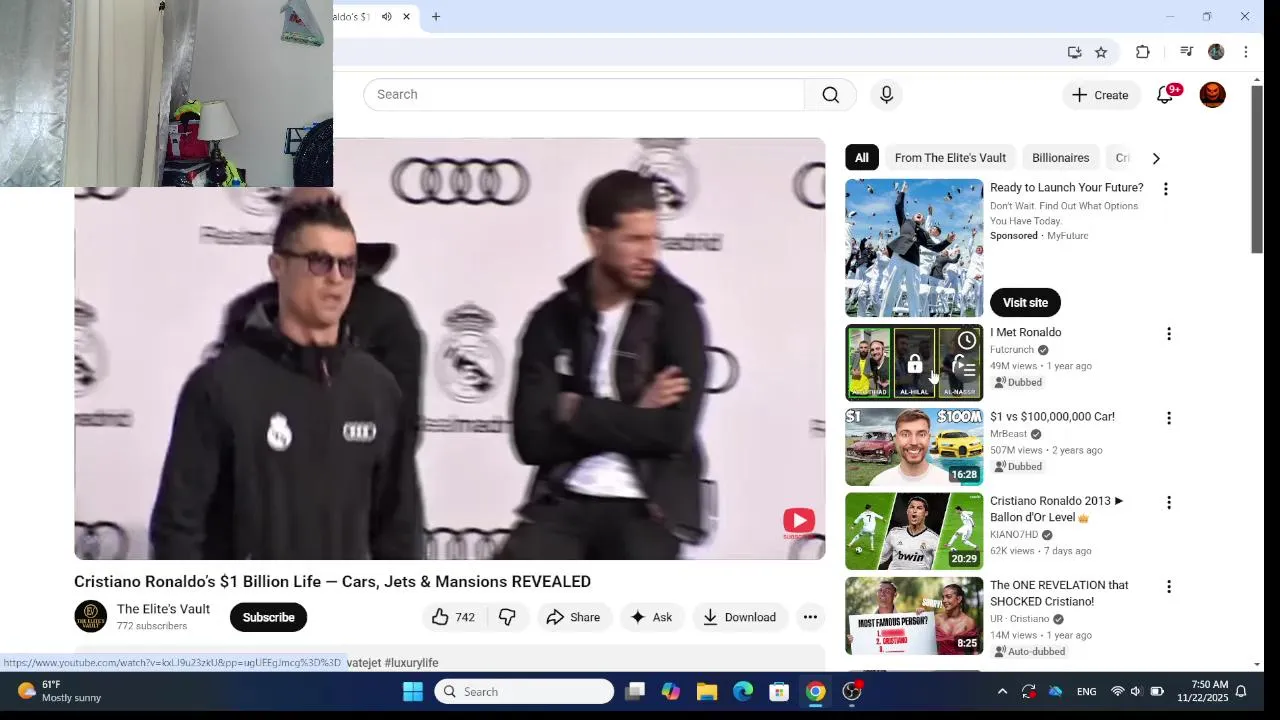1280x720 pixels.
Task: Open File Explorer from the taskbar
Action: click(707, 692)
